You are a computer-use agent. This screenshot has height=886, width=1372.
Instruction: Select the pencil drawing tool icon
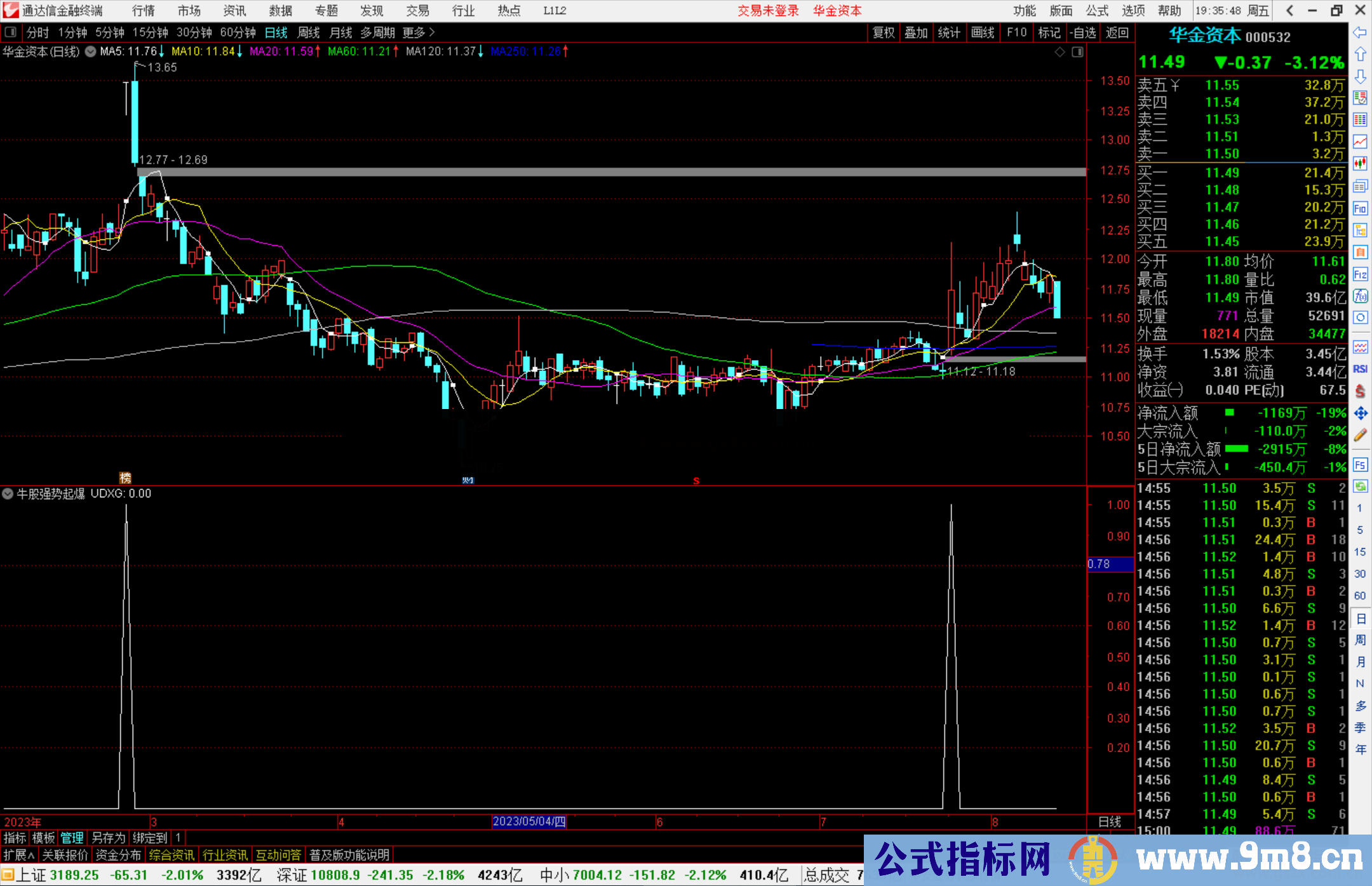[x=1360, y=435]
